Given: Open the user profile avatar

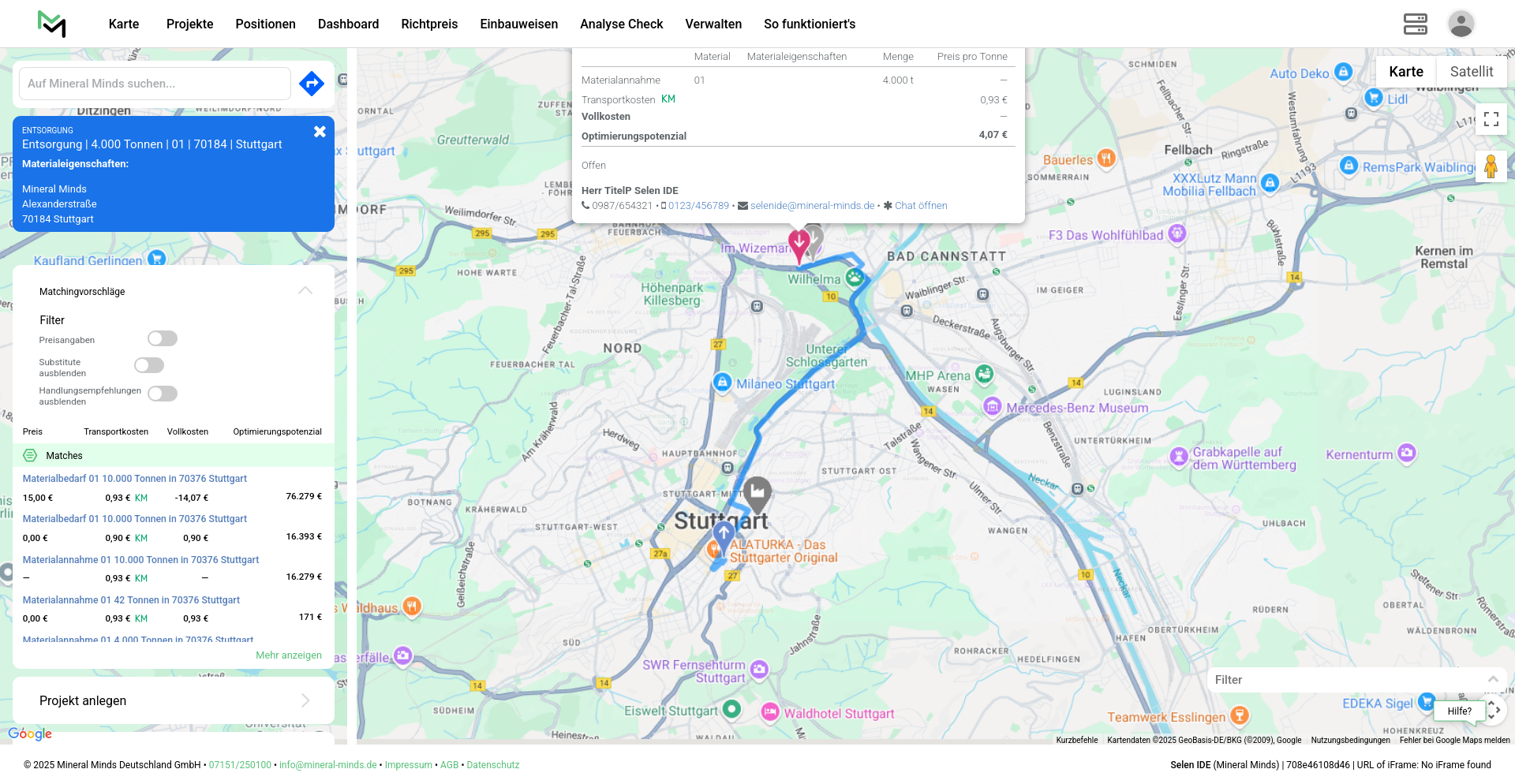Looking at the screenshot, I should tap(1461, 24).
